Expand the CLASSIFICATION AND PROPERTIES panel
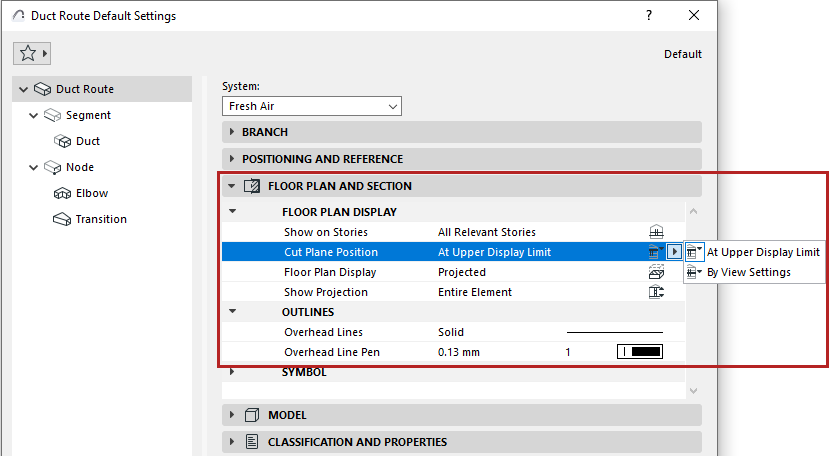Viewport: 829px width, 456px height. click(x=232, y=442)
